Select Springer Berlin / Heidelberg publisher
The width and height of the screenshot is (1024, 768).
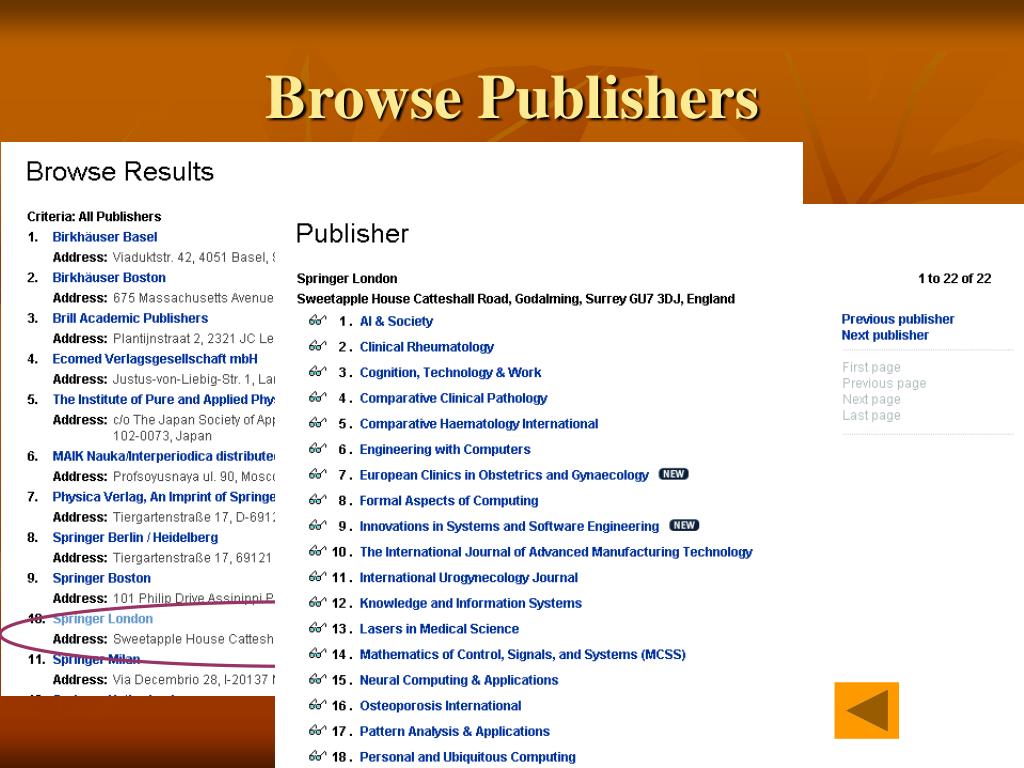point(135,537)
